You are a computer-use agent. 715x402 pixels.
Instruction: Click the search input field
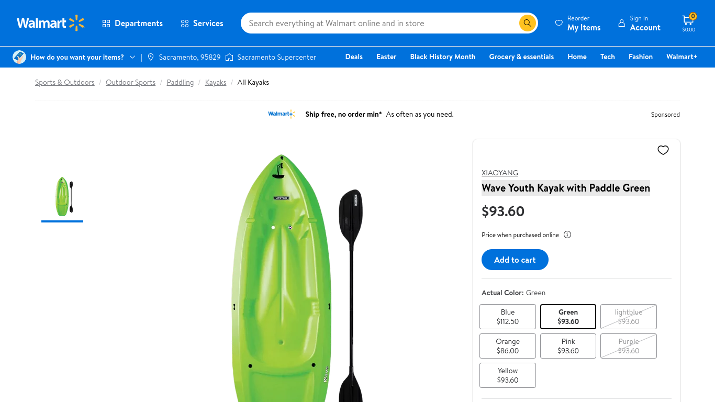pos(380,23)
